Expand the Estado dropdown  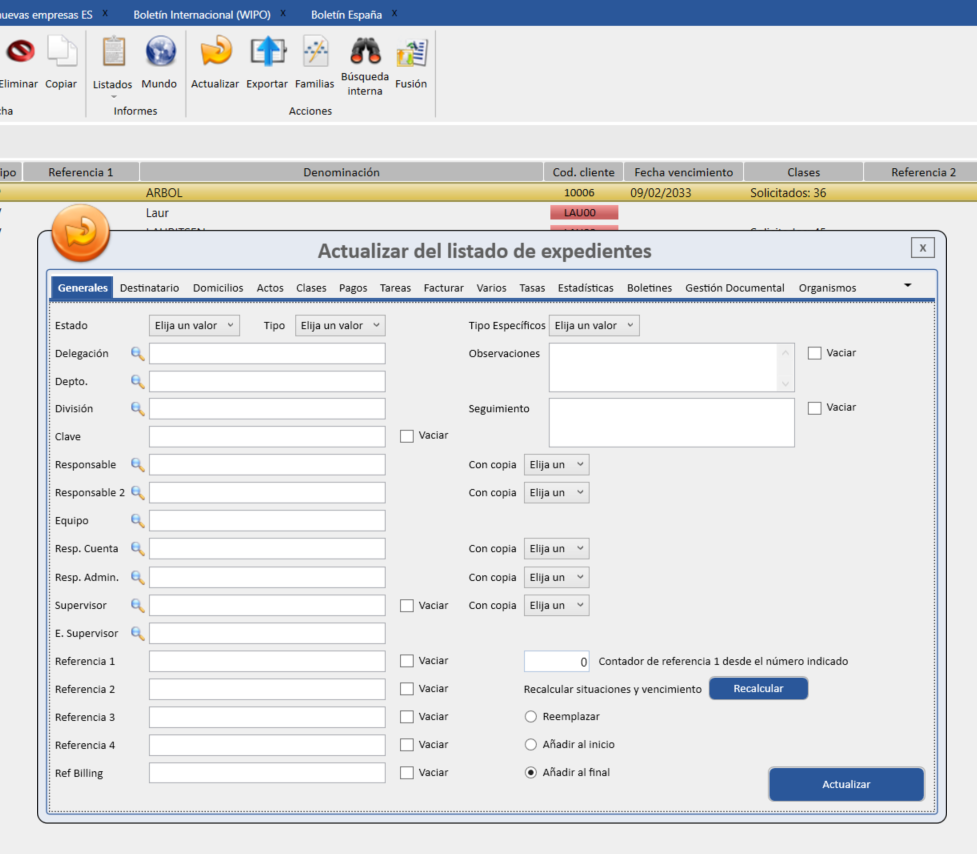(x=194, y=326)
